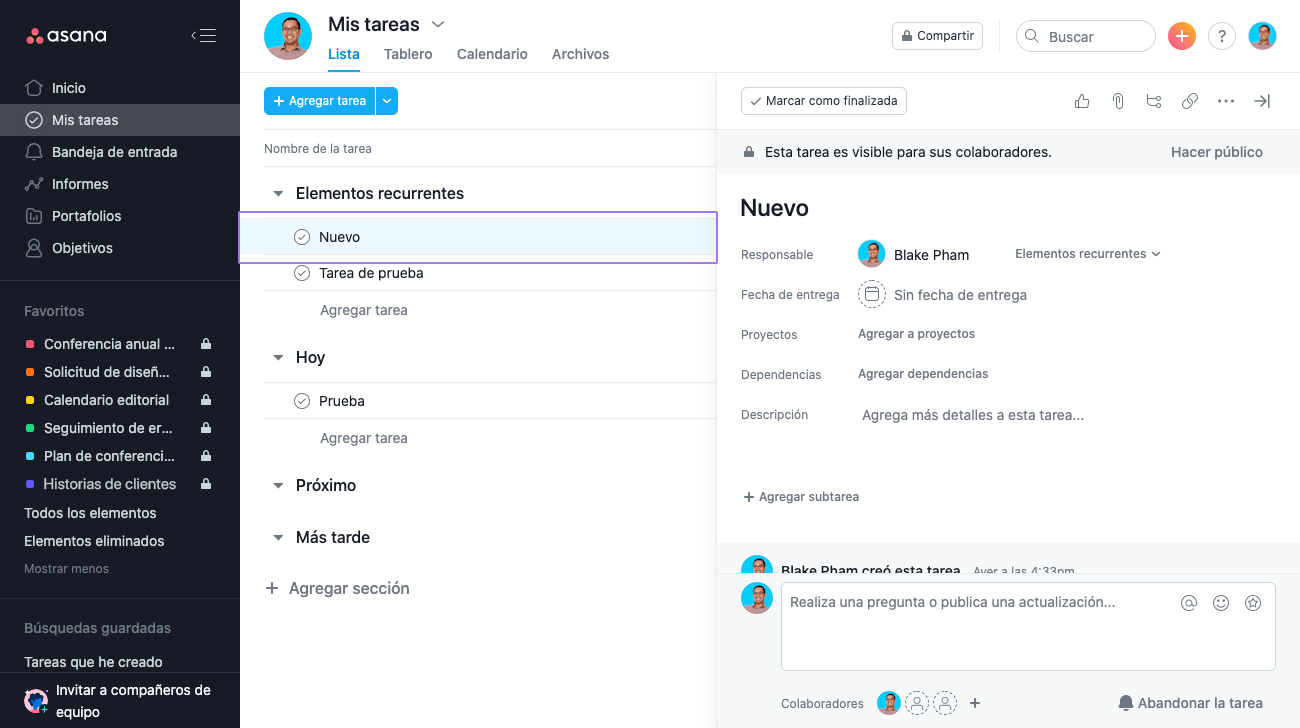
Task: Expand the Más tarde section
Action: tap(278, 538)
